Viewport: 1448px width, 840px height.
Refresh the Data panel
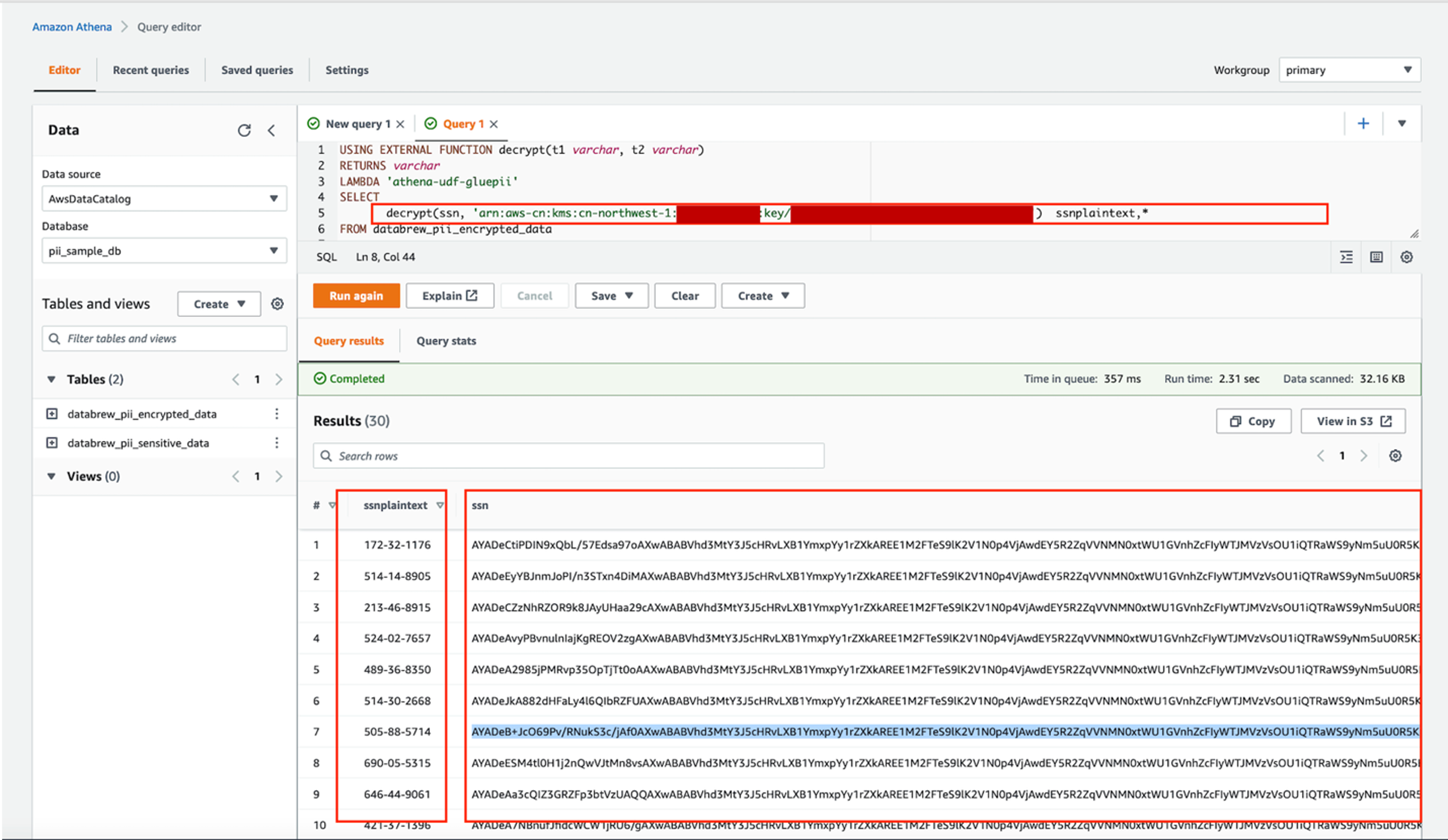tap(244, 130)
